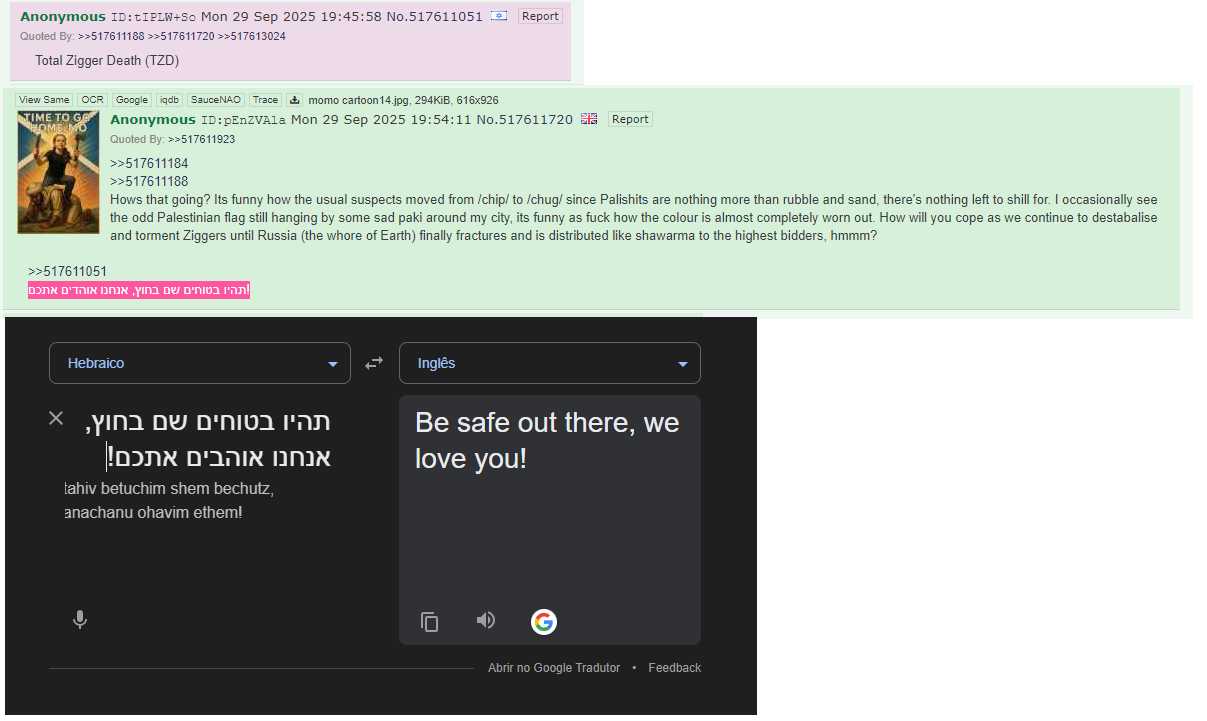Swap languages with the double-arrow icon

(x=374, y=363)
